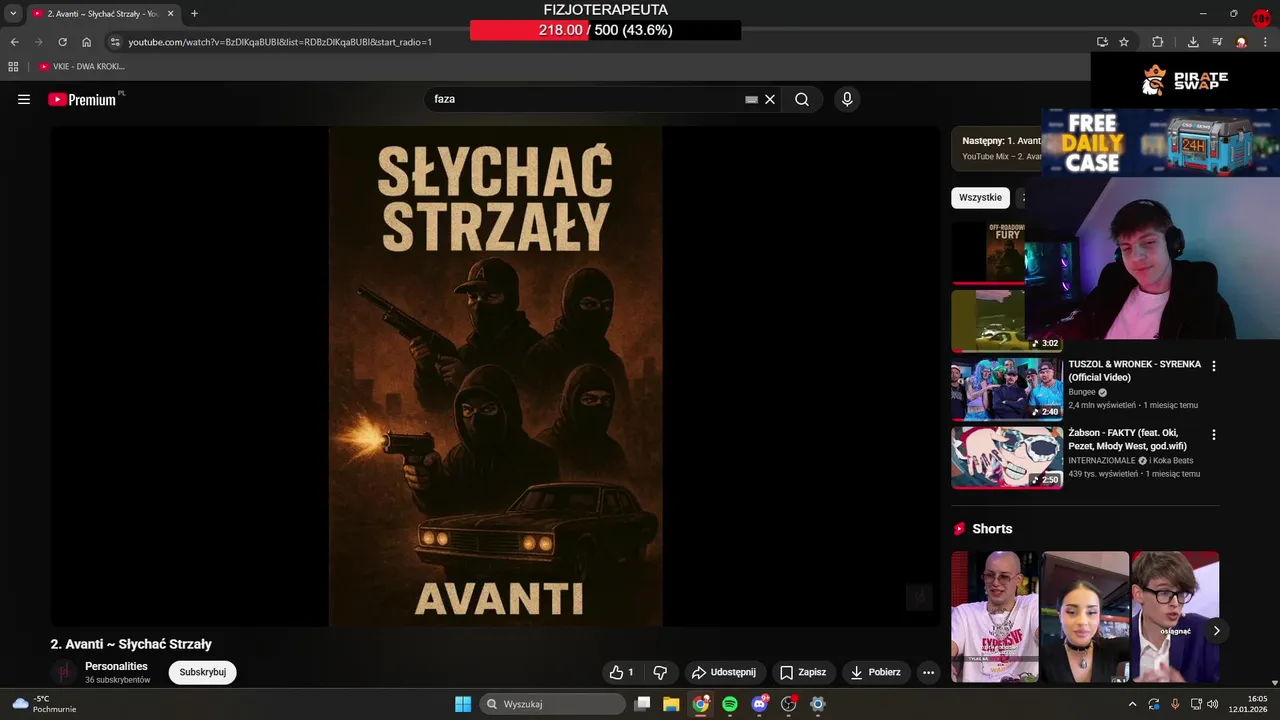Subscribe with the Subskrybuj button
Viewport: 1280px width, 720px height.
(x=203, y=672)
